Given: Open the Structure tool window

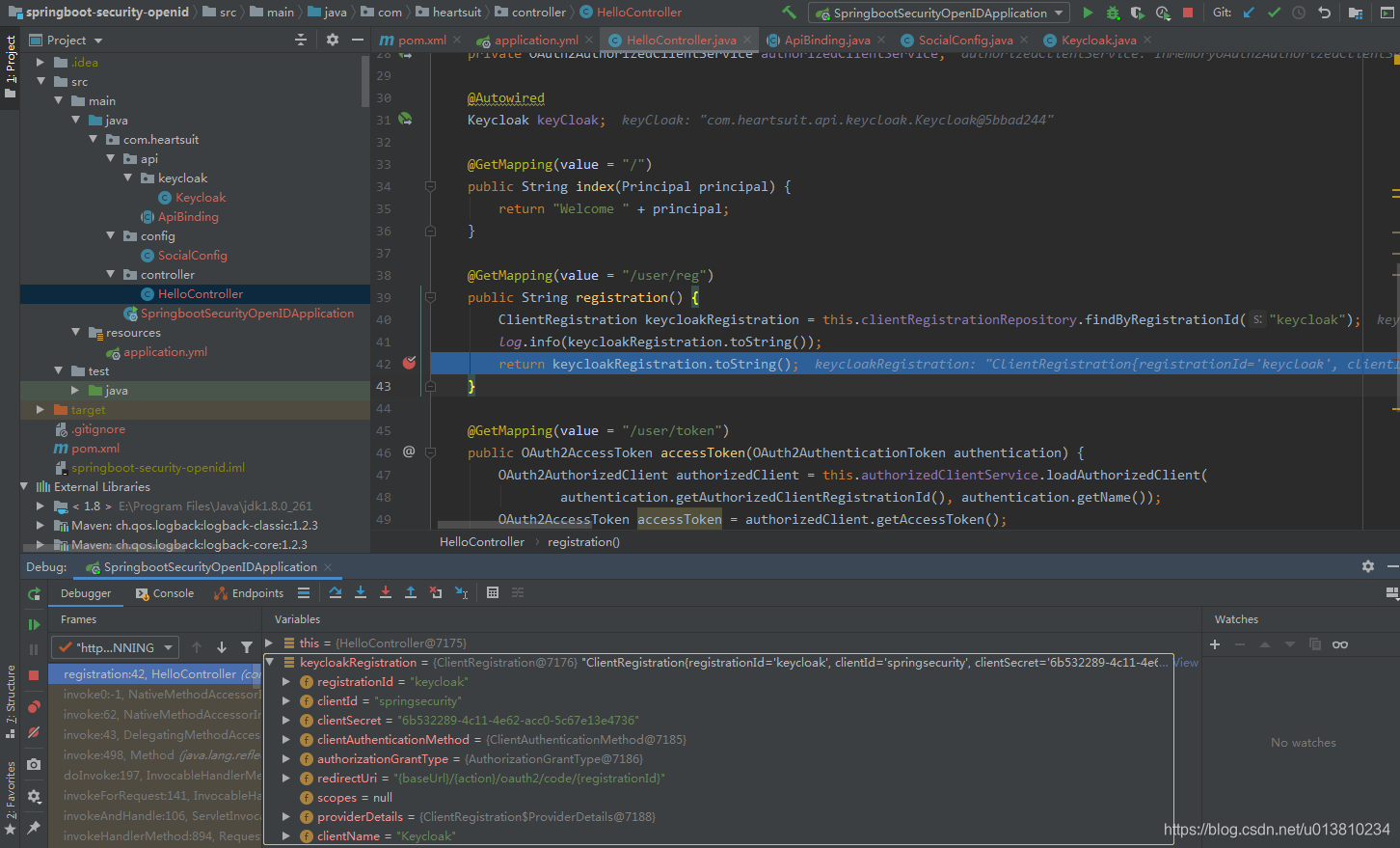Looking at the screenshot, I should [x=11, y=702].
